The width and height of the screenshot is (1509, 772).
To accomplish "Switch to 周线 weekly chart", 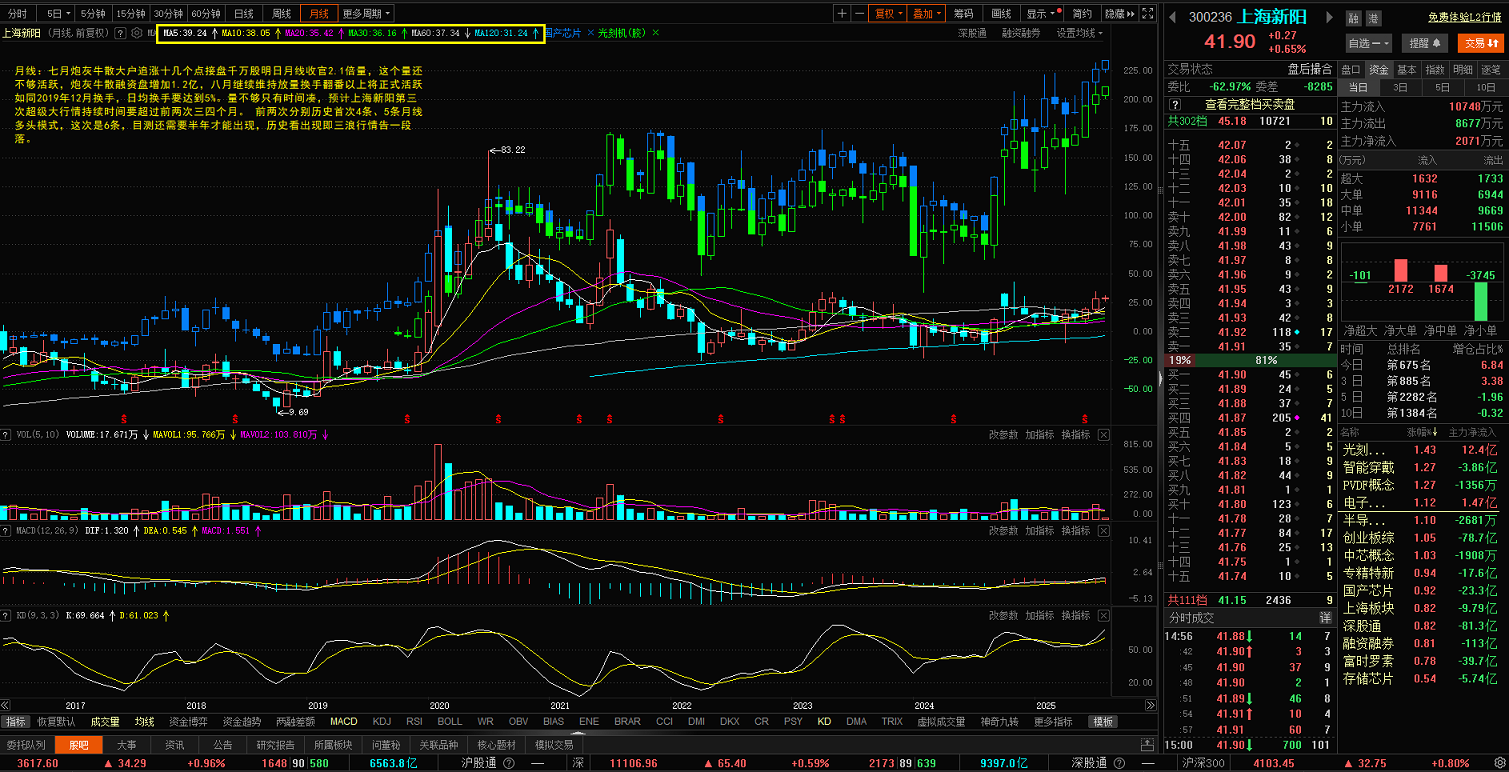I will pyautogui.click(x=281, y=13).
